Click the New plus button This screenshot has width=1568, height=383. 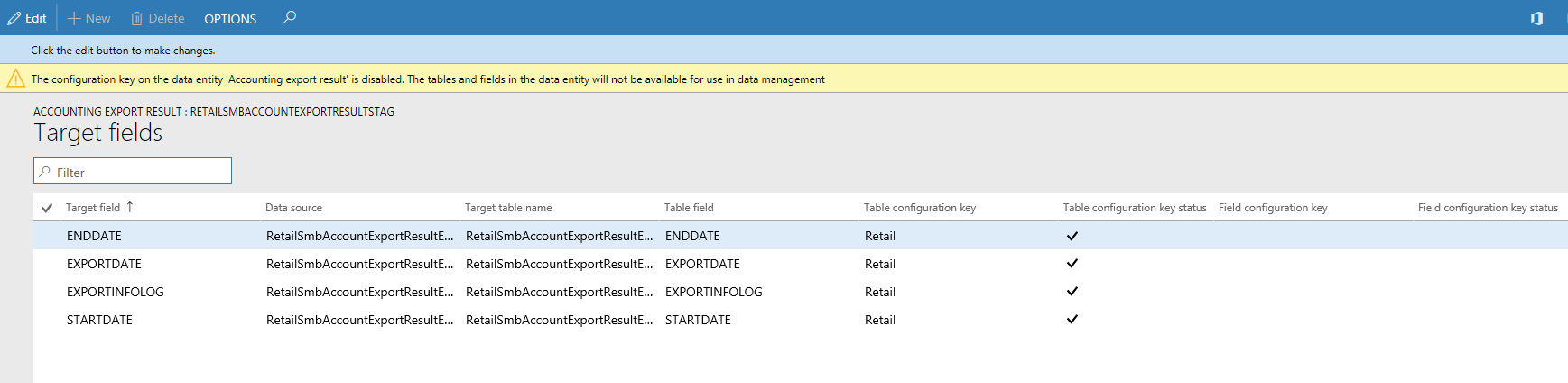pyautogui.click(x=89, y=18)
